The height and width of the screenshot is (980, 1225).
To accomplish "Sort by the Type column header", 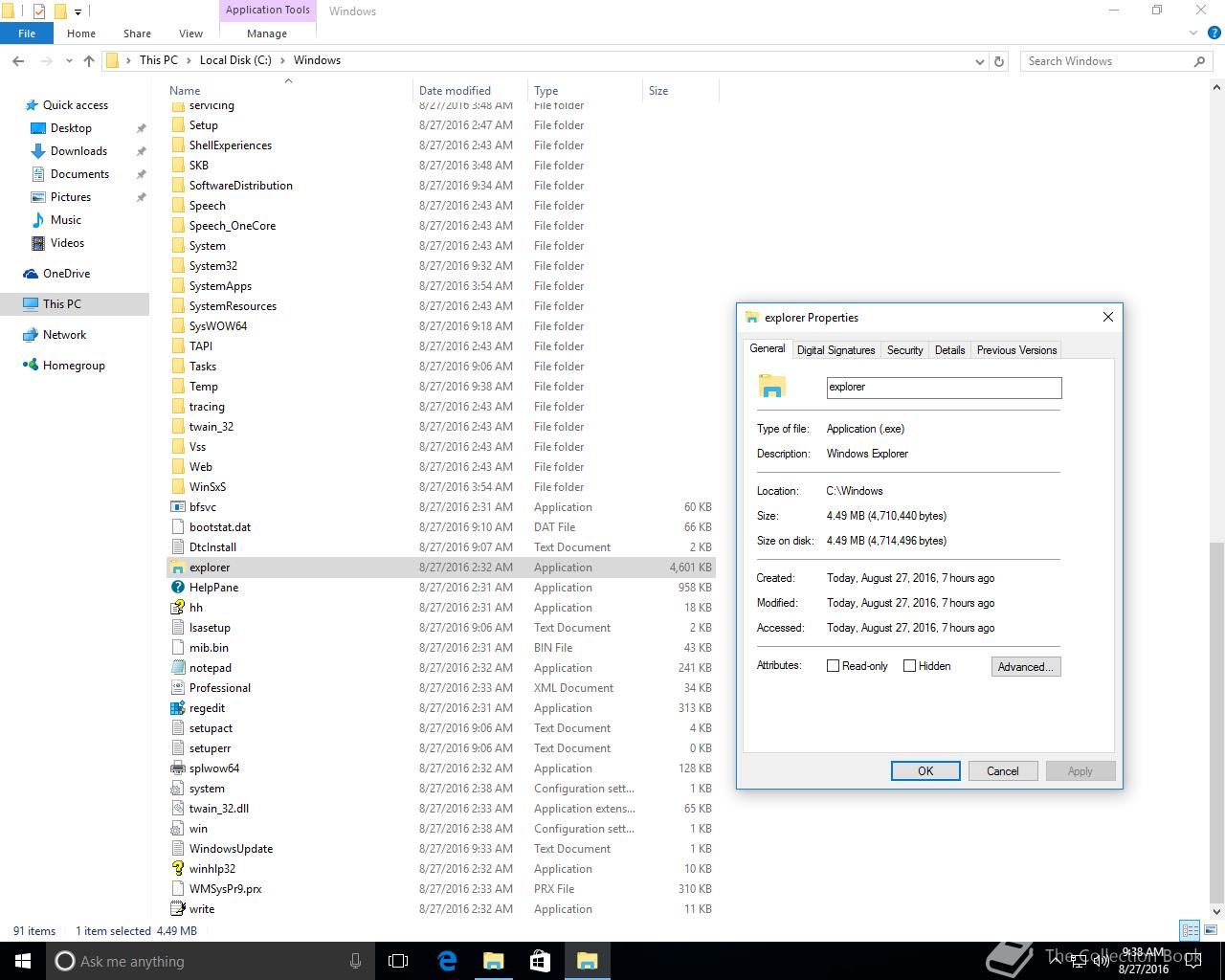I will pyautogui.click(x=585, y=91).
